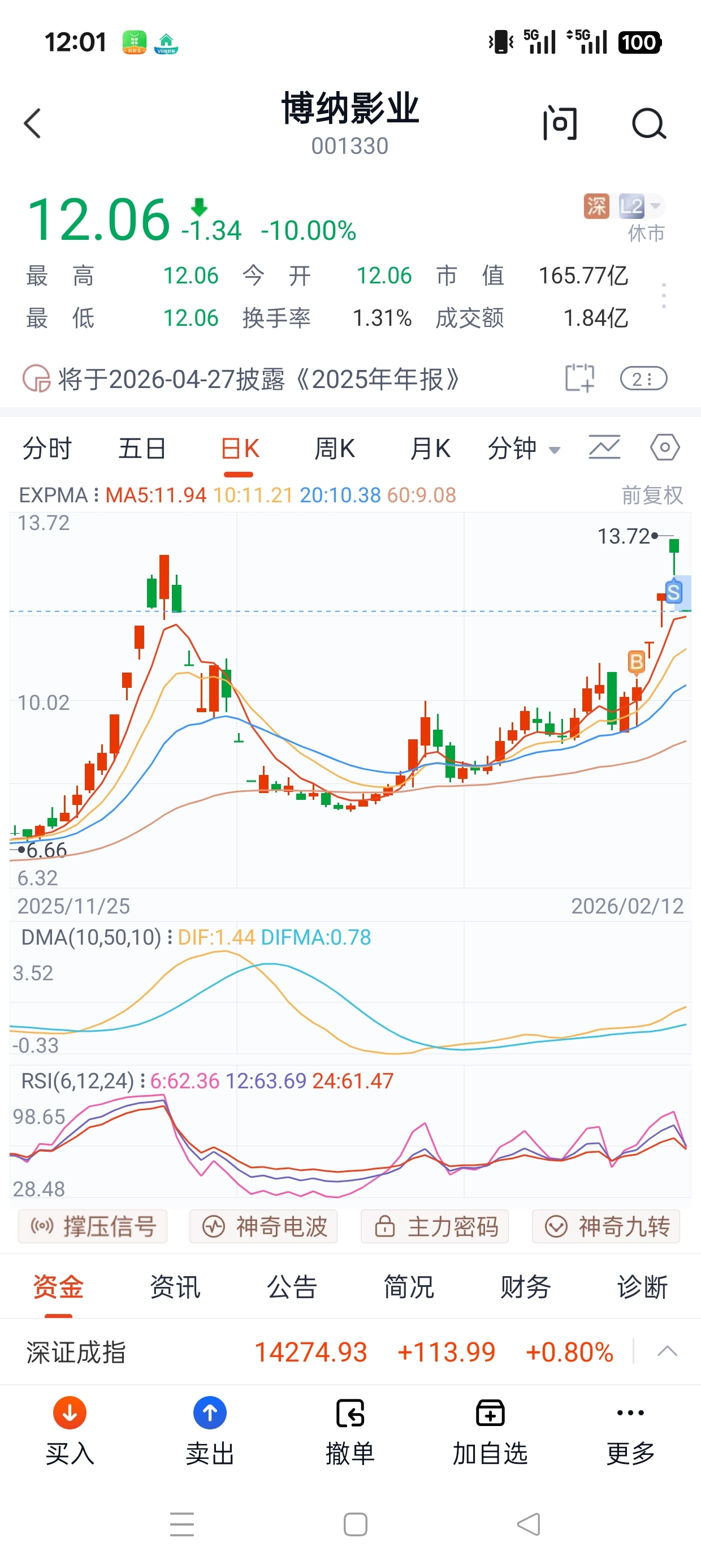Tap Android home square icon
Image resolution: width=701 pixels, height=1568 pixels.
click(356, 1524)
